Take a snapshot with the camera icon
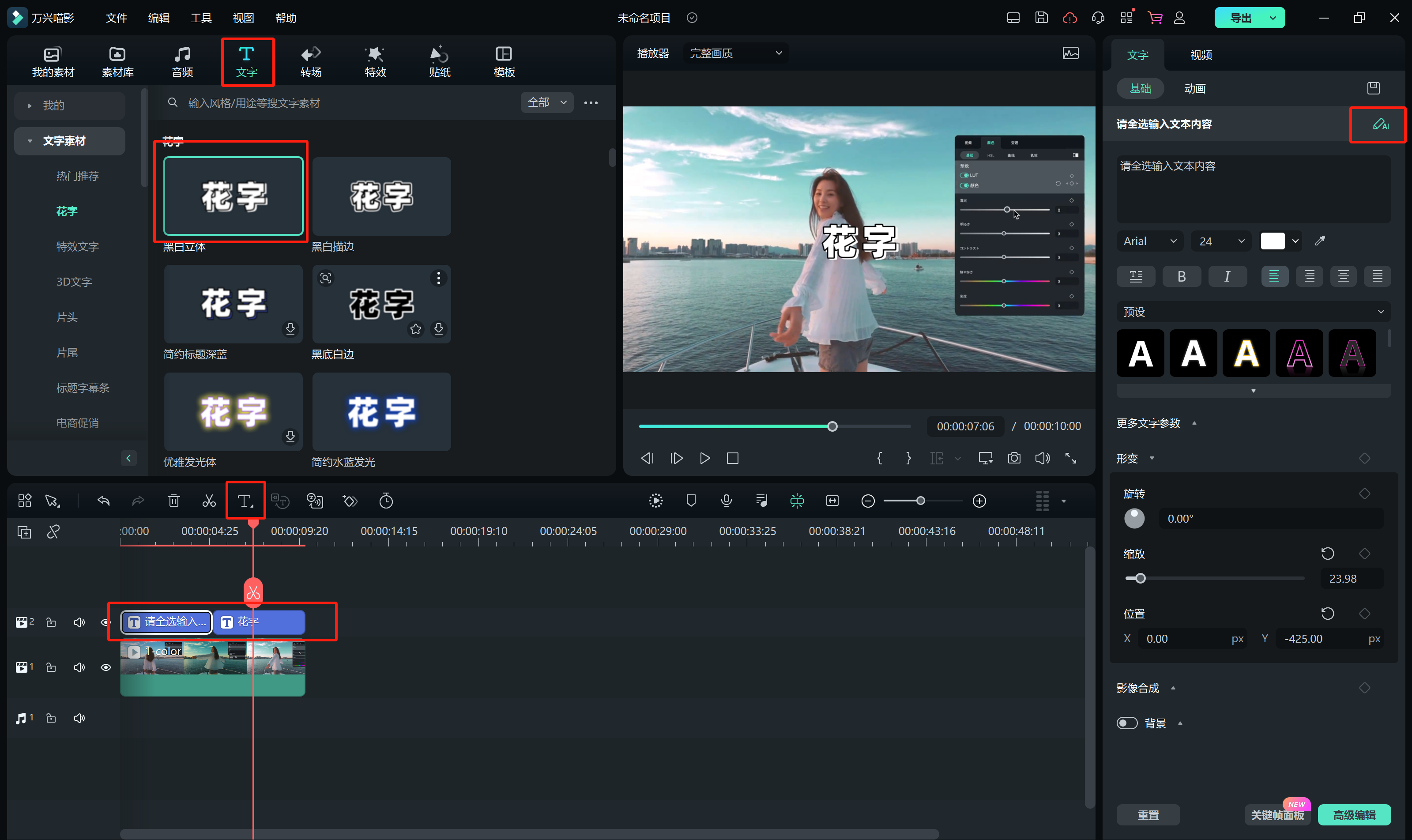The image size is (1412, 840). tap(1014, 458)
